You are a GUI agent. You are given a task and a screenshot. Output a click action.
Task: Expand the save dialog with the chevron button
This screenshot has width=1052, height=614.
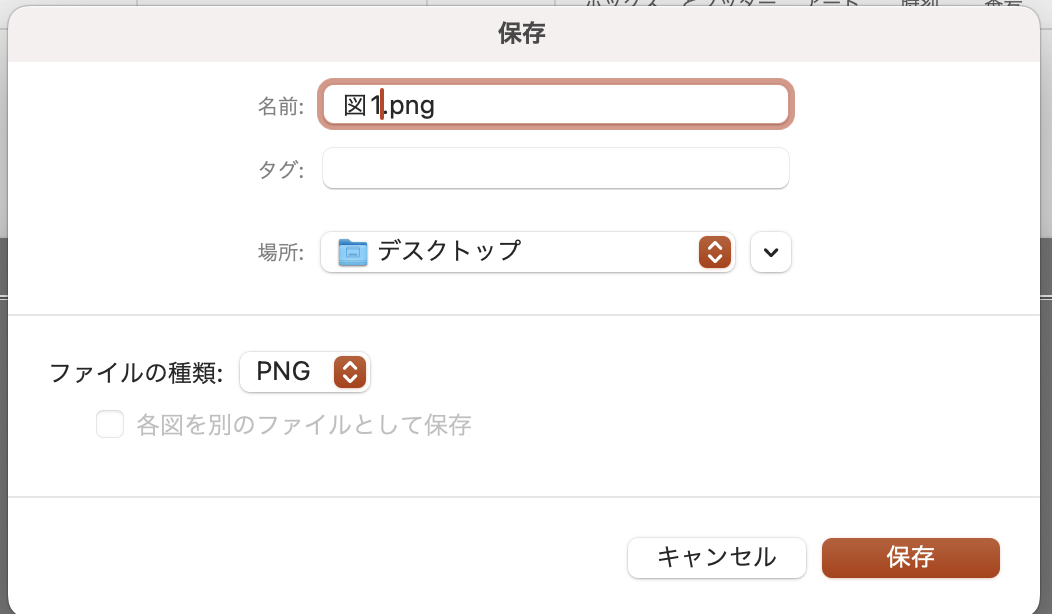[770, 252]
